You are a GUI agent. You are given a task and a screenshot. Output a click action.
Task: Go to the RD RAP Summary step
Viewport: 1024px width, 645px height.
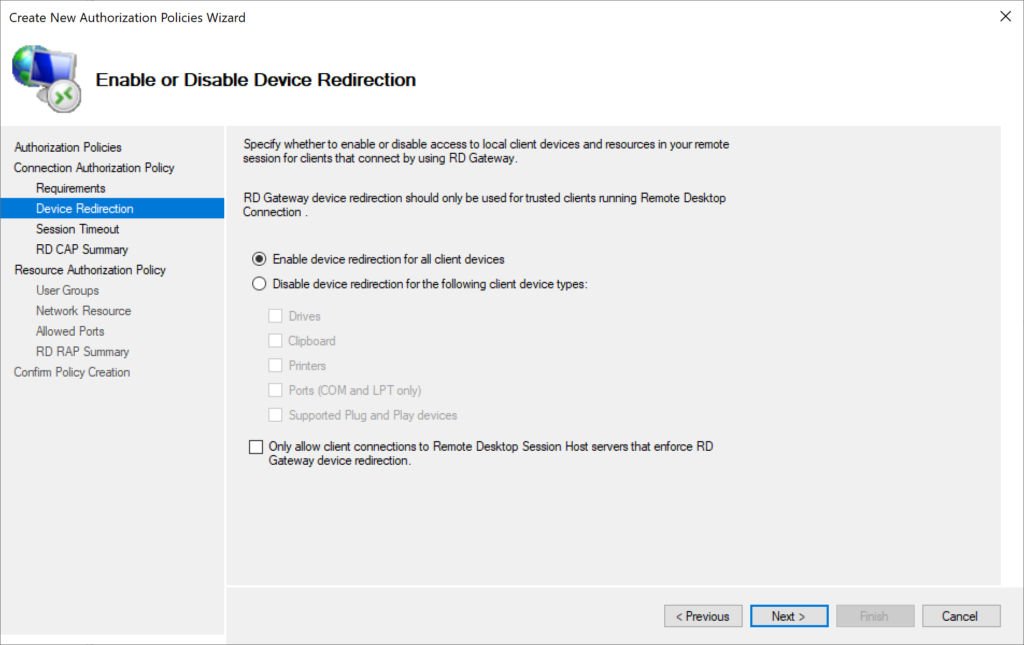pos(82,351)
